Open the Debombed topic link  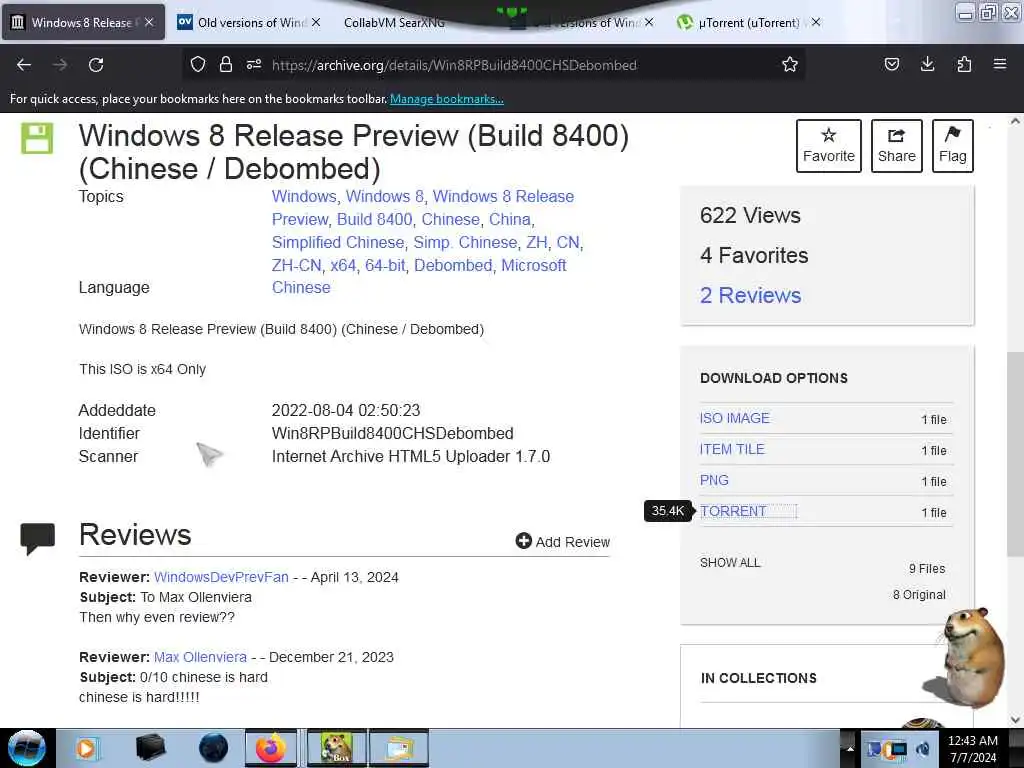pyautogui.click(x=453, y=265)
